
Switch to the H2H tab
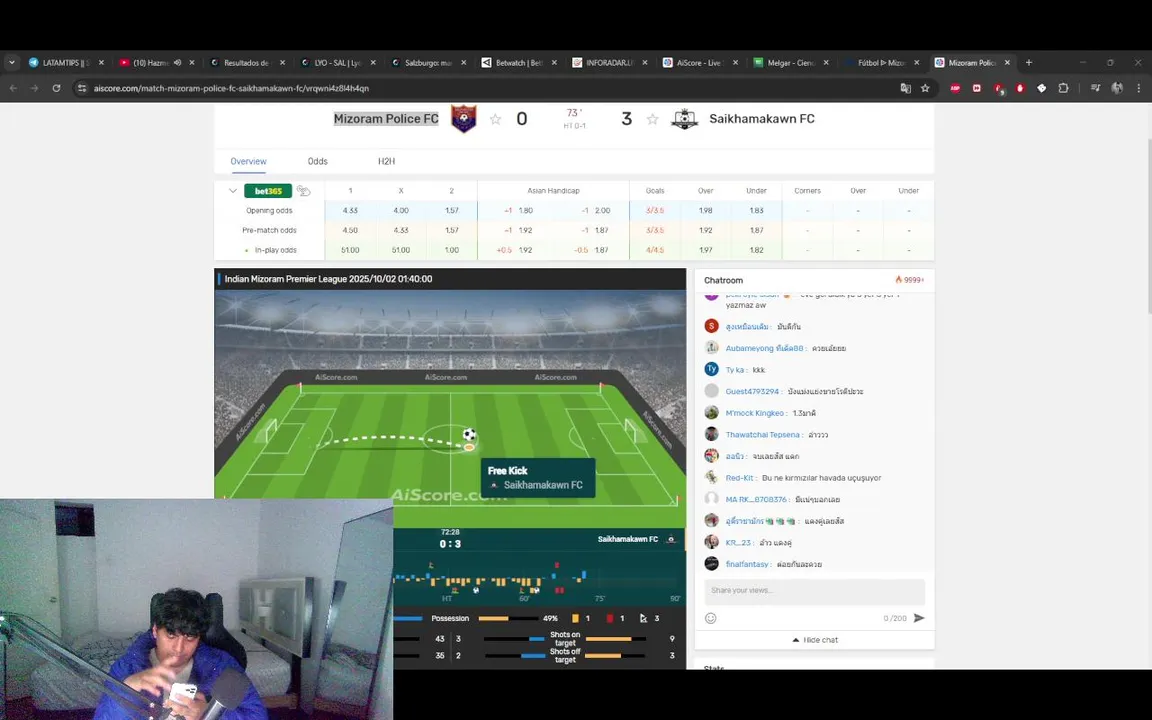[x=386, y=161]
